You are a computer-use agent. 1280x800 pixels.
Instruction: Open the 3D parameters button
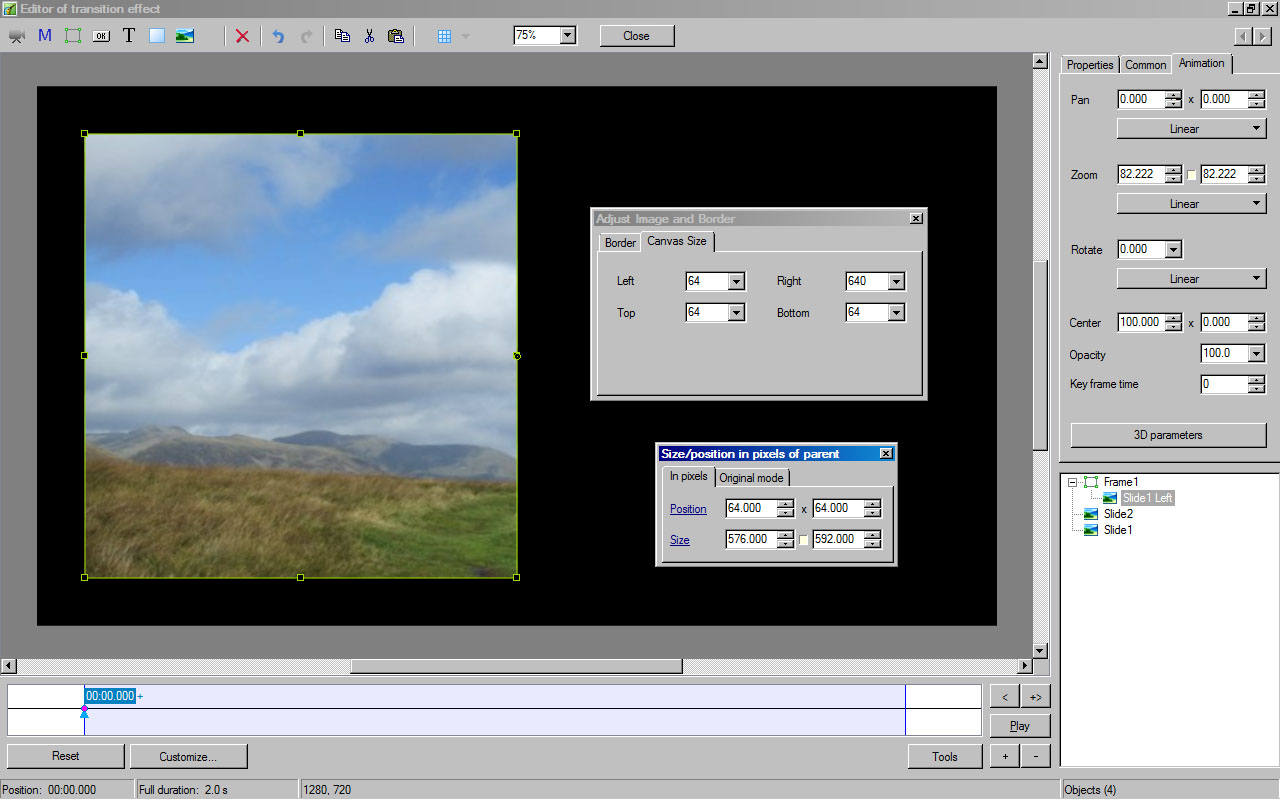1168,435
